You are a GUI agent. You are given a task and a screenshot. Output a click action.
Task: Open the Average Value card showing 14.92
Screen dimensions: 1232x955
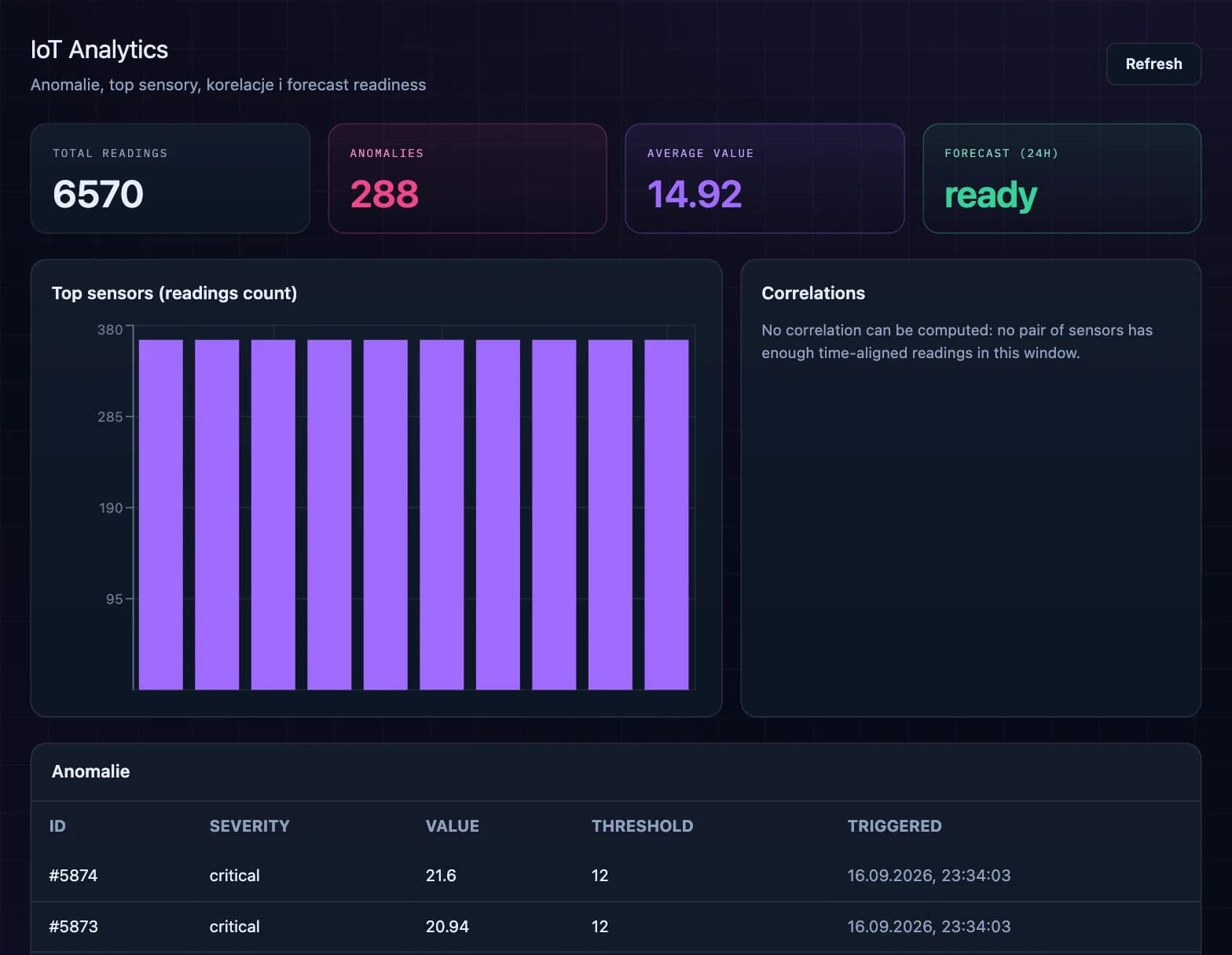click(x=764, y=178)
